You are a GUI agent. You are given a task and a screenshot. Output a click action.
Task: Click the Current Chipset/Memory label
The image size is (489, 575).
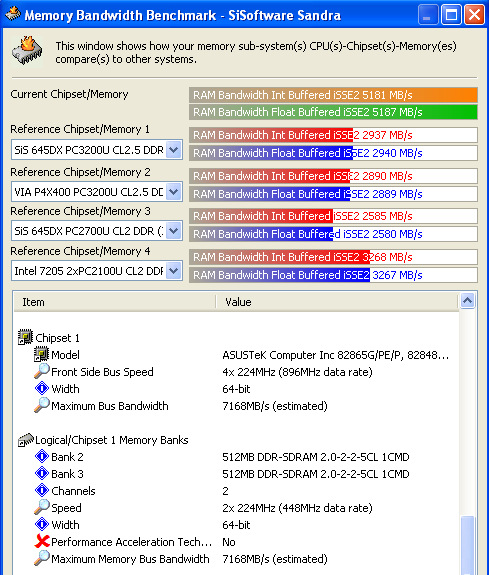point(69,94)
